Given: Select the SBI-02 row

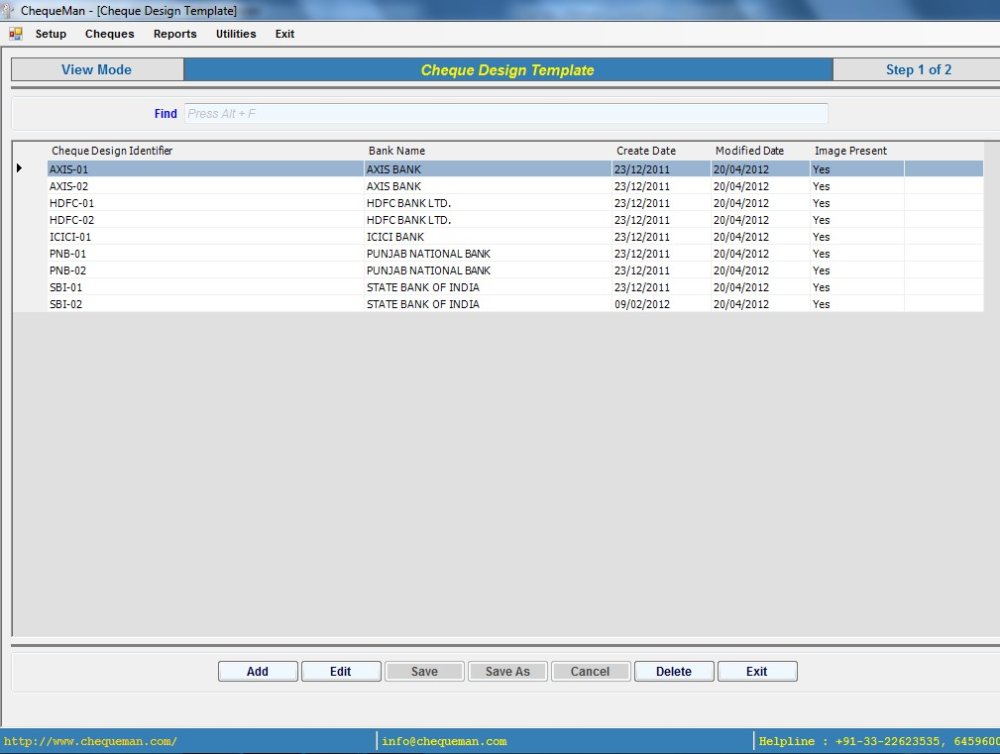Looking at the screenshot, I should click(x=515, y=304).
